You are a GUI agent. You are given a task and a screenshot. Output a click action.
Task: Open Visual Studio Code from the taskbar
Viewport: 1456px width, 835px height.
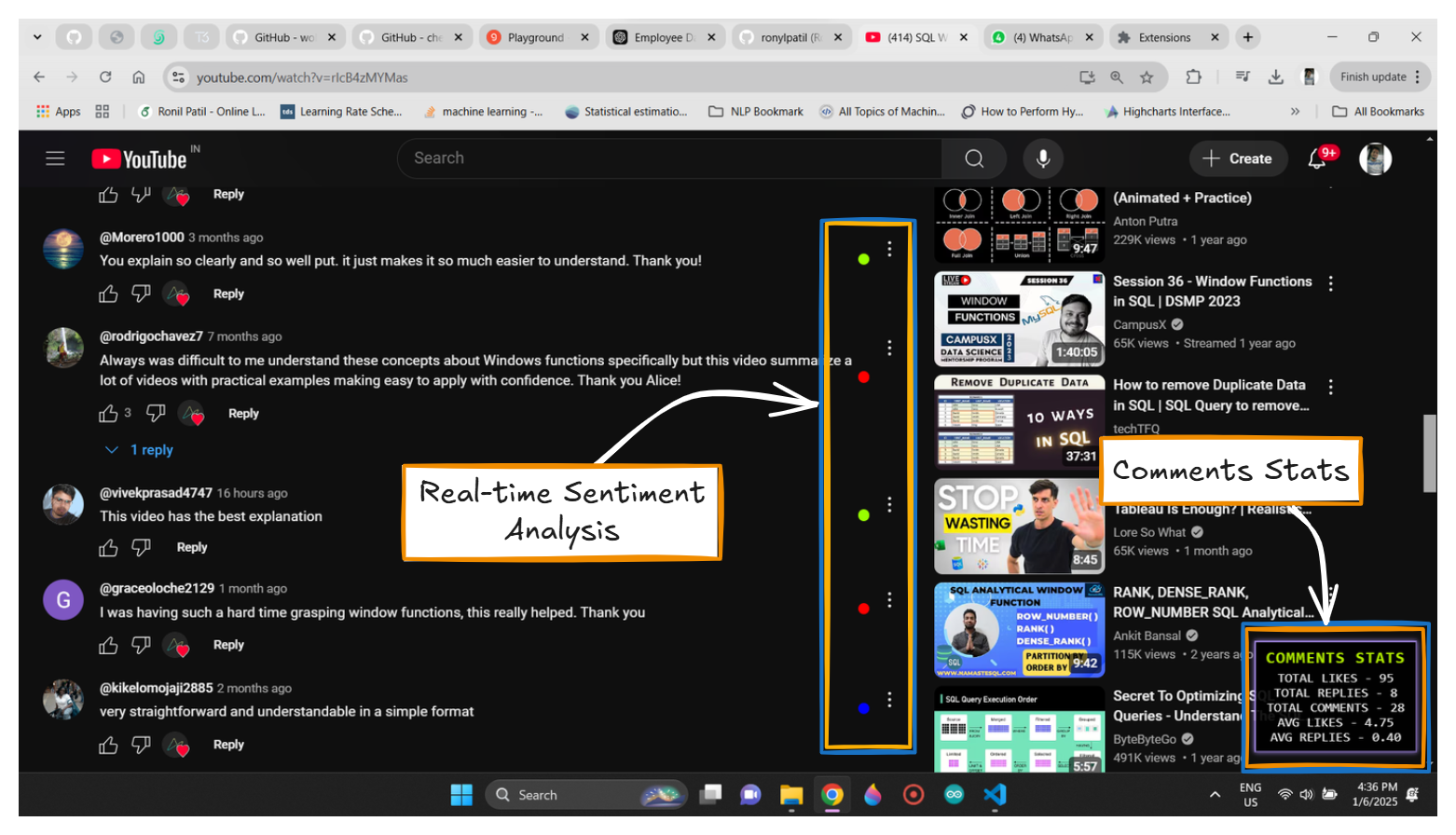click(x=995, y=795)
